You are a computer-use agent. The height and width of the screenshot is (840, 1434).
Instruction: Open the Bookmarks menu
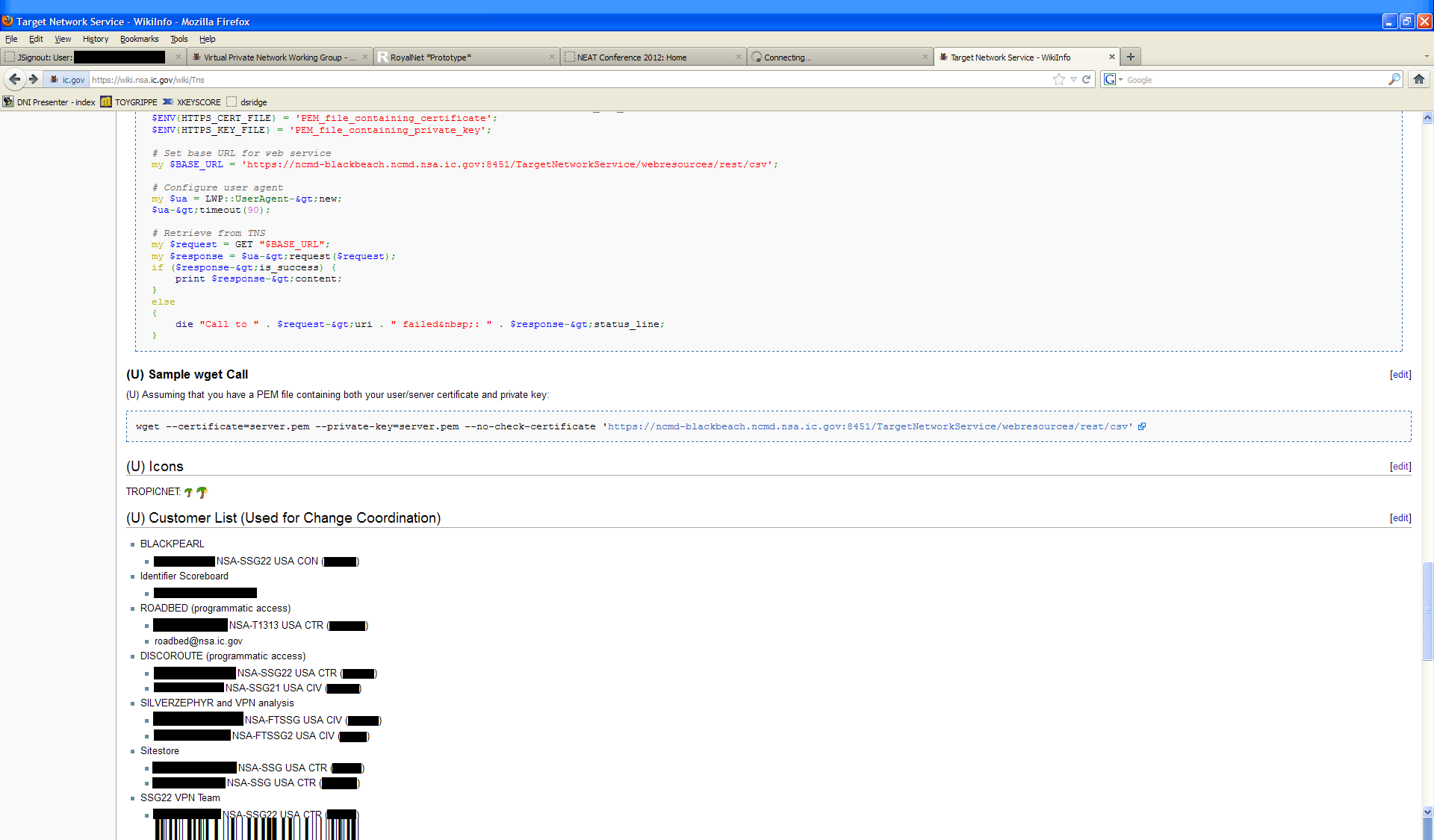(139, 39)
